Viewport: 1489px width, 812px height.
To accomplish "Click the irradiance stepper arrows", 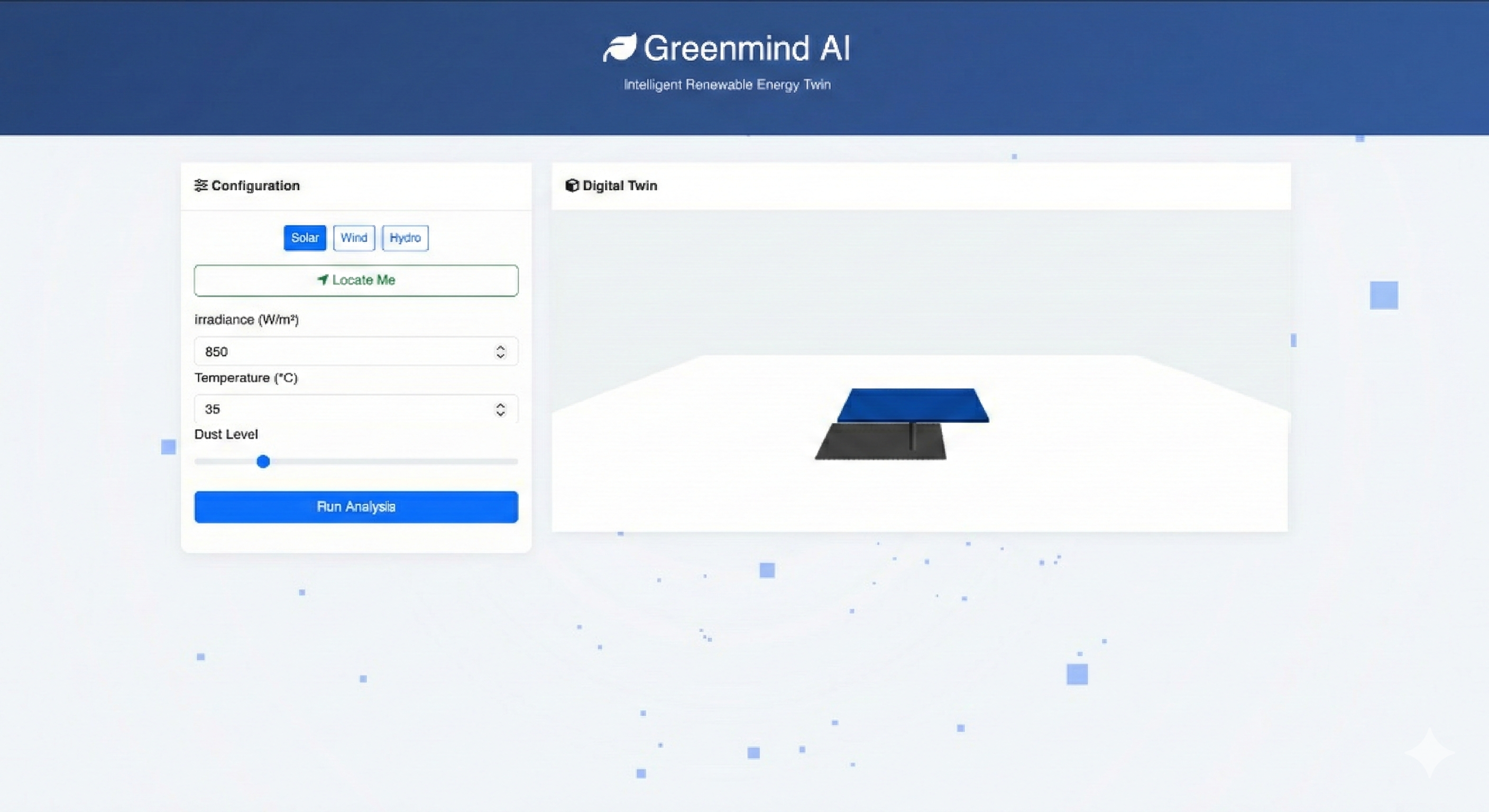I will click(501, 352).
